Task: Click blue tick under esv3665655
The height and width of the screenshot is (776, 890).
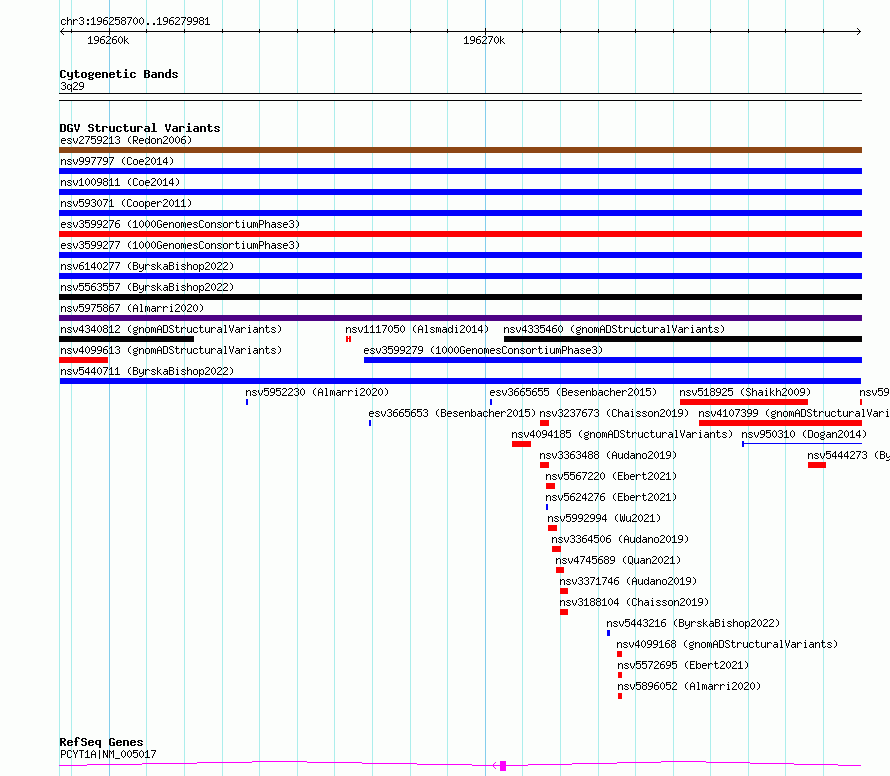Action: coord(491,402)
